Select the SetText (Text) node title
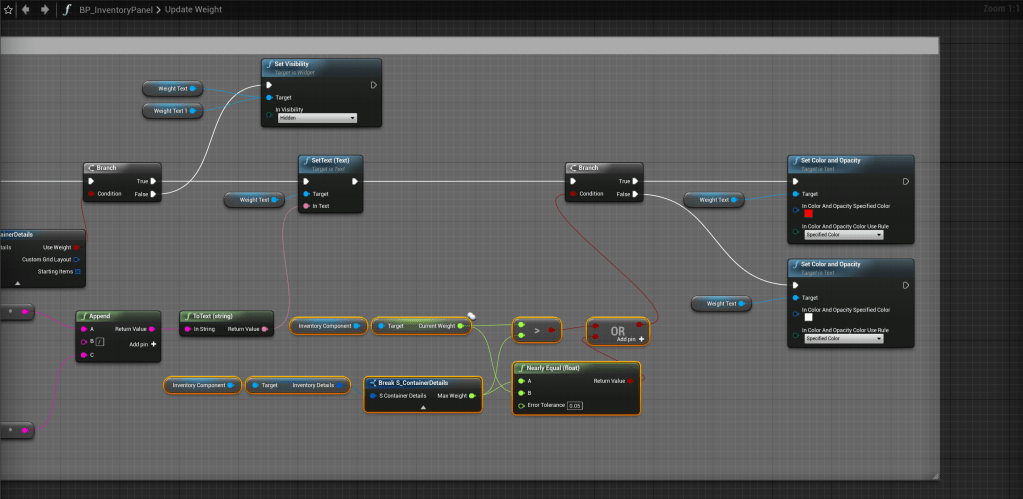Image resolution: width=1023 pixels, height=499 pixels. [x=330, y=160]
